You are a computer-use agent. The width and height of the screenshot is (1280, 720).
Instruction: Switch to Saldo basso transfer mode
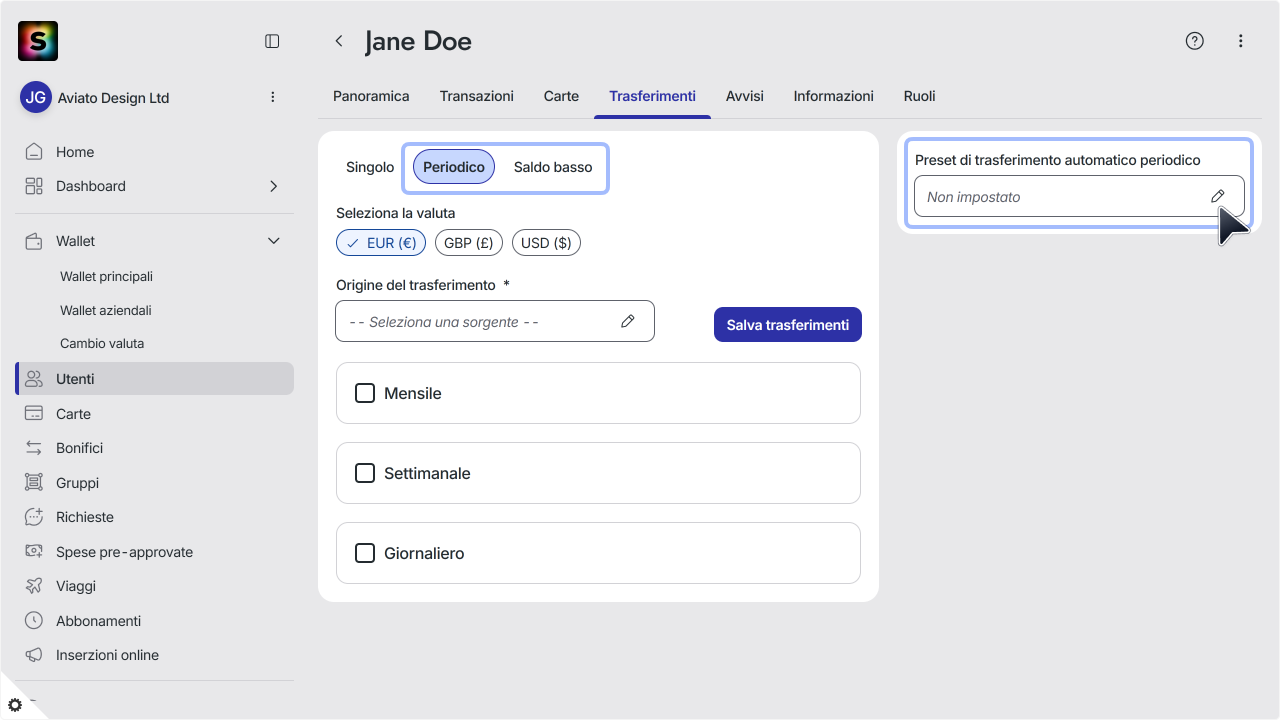pyautogui.click(x=553, y=167)
